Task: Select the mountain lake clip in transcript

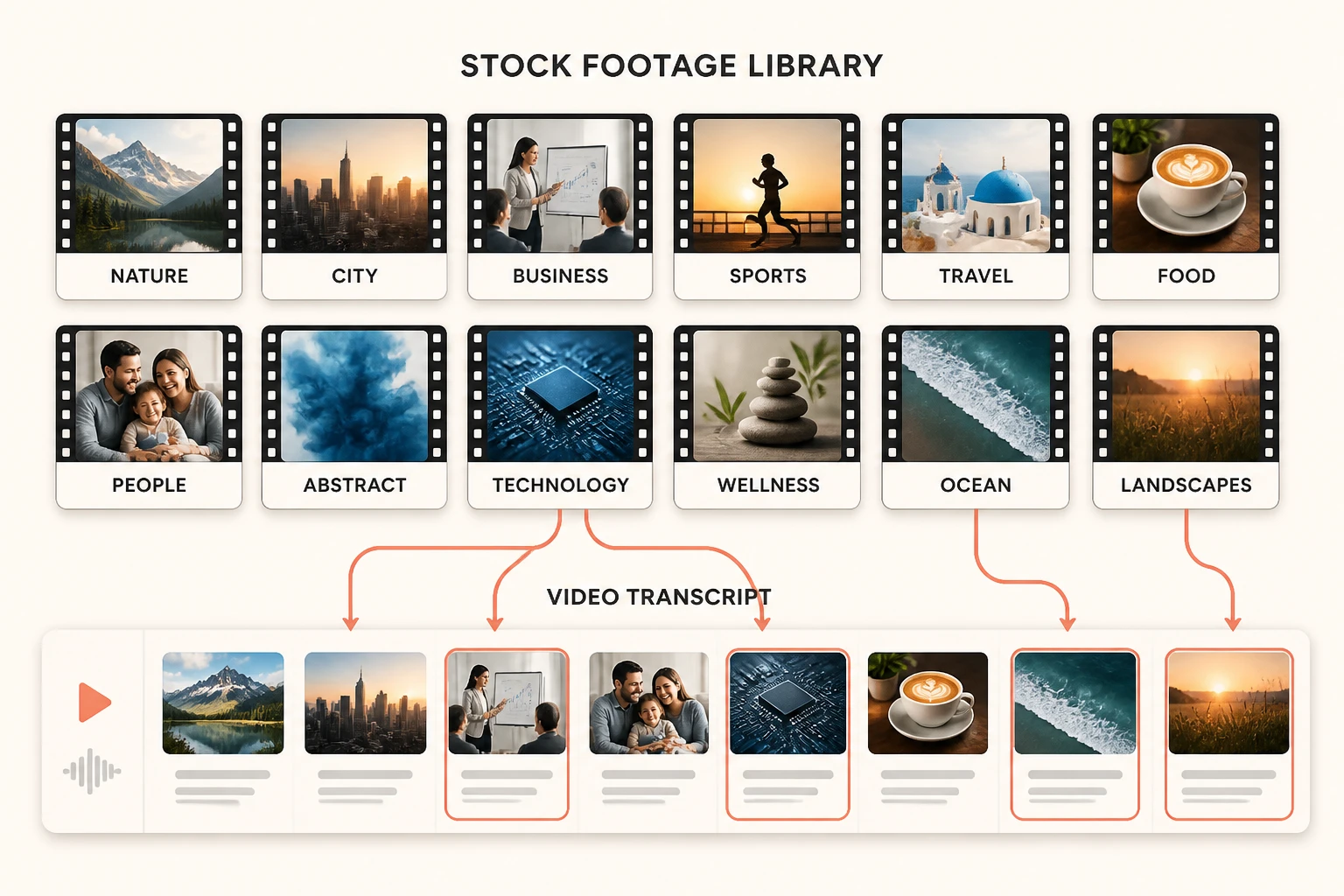Action: point(223,703)
